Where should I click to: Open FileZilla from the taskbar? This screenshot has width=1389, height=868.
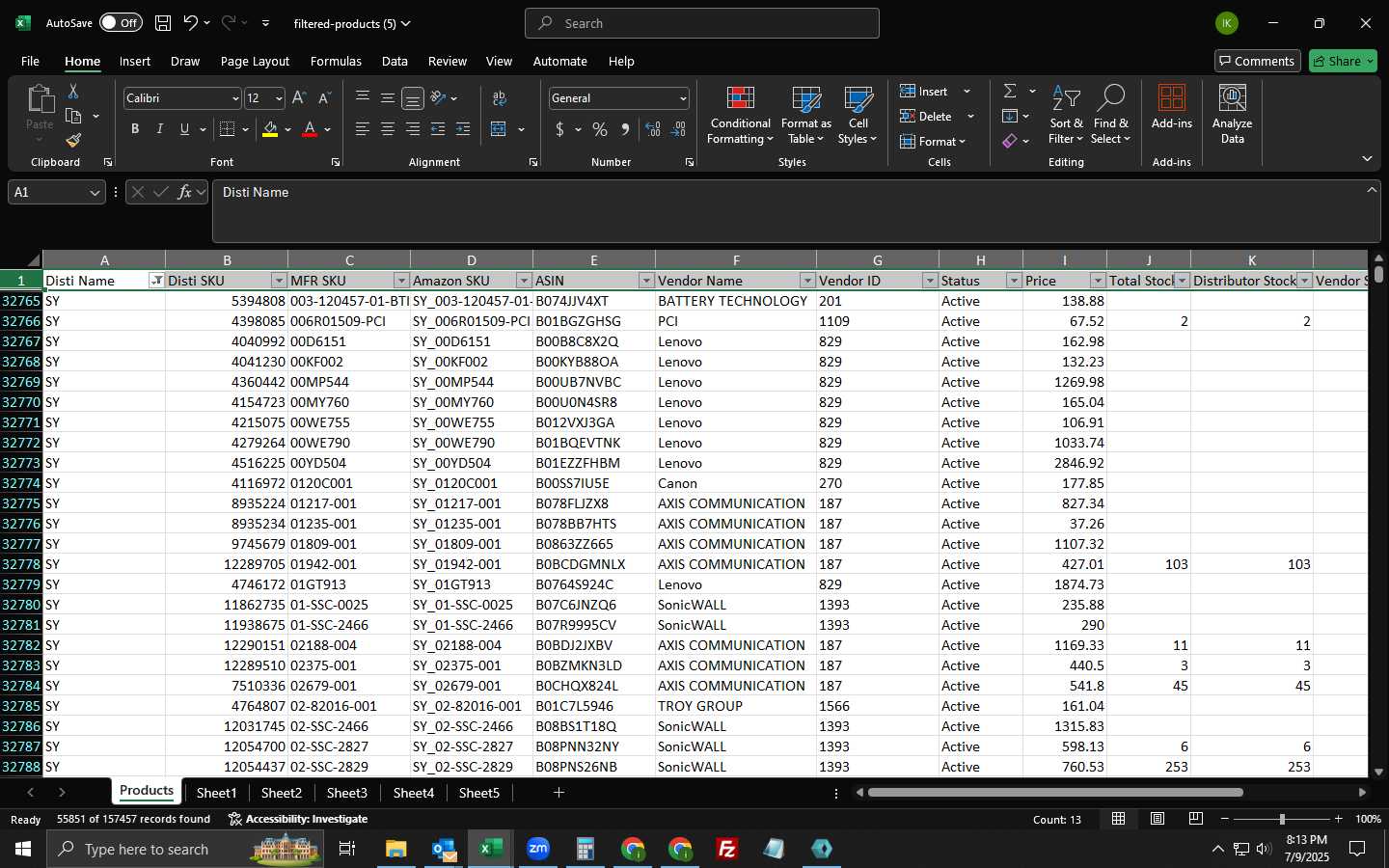tap(727, 849)
